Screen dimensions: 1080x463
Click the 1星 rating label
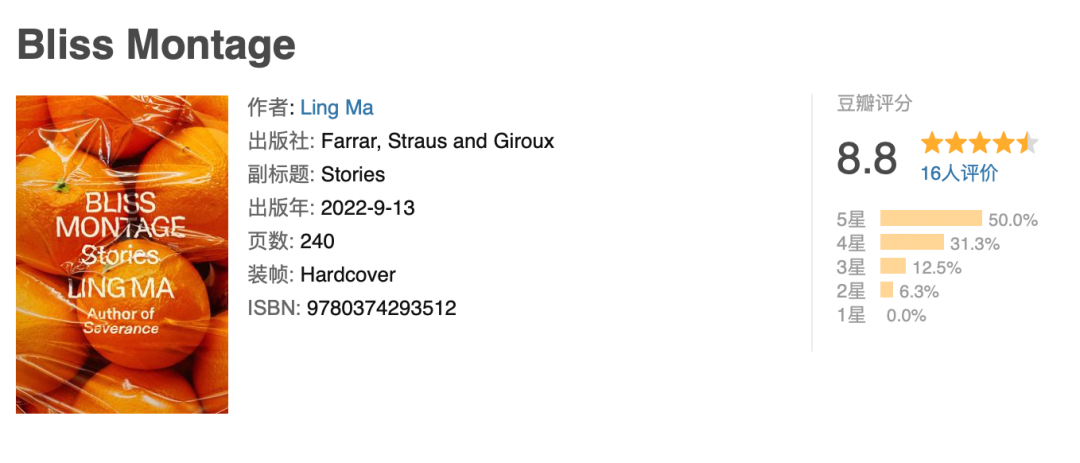tap(851, 315)
